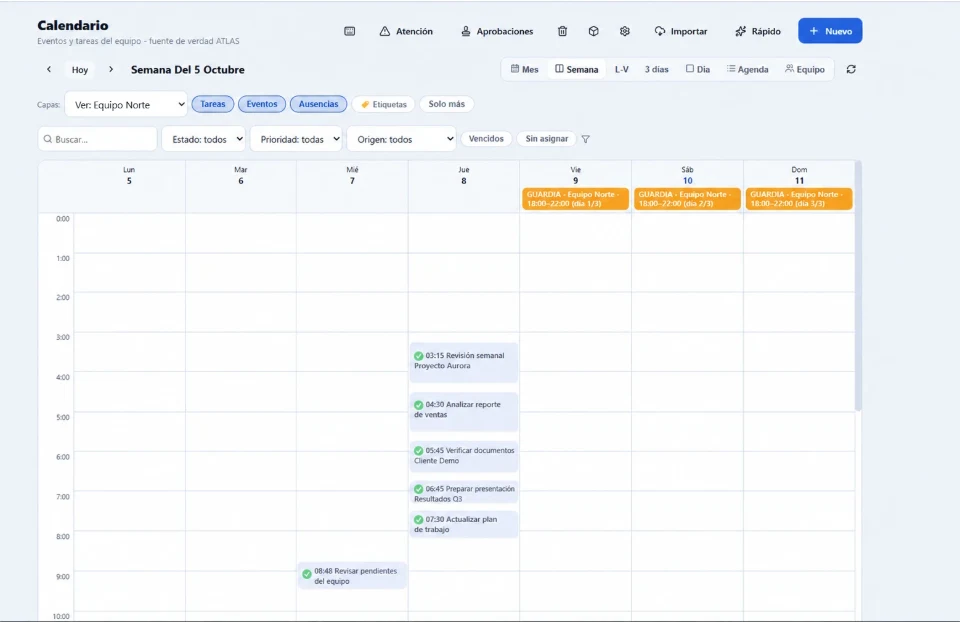Screen dimensions: 960x622
Task: Select the Sáb 10 day header
Action: 688,176
